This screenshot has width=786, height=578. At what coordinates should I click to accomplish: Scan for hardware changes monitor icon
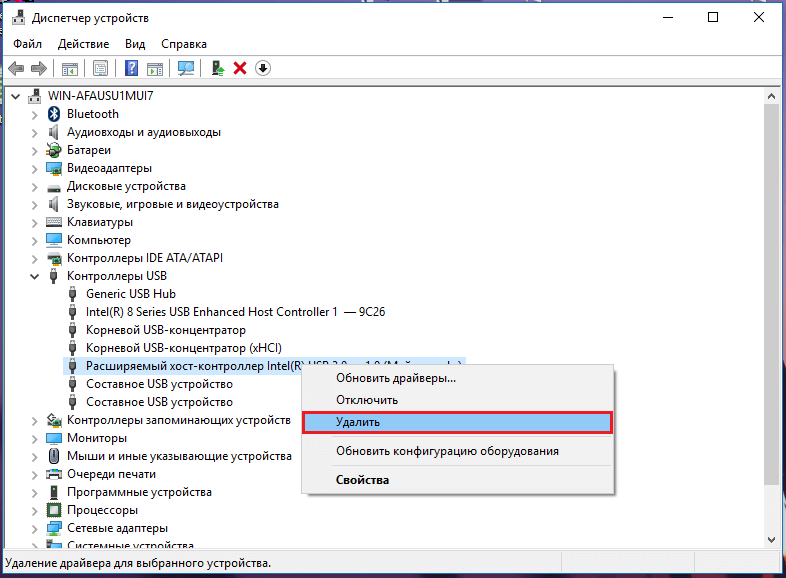pyautogui.click(x=186, y=68)
